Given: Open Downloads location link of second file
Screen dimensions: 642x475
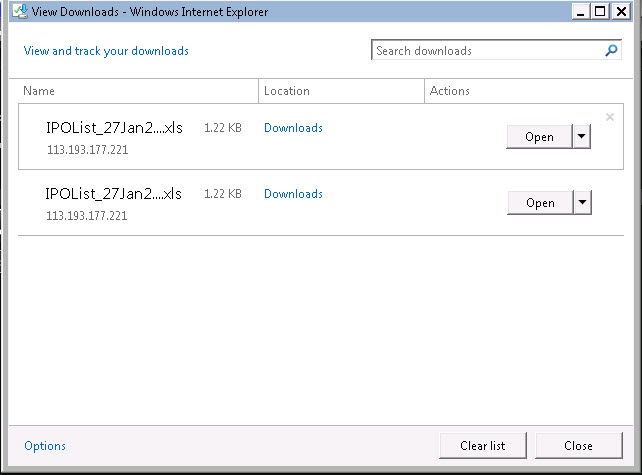Looking at the screenshot, I should (293, 194).
